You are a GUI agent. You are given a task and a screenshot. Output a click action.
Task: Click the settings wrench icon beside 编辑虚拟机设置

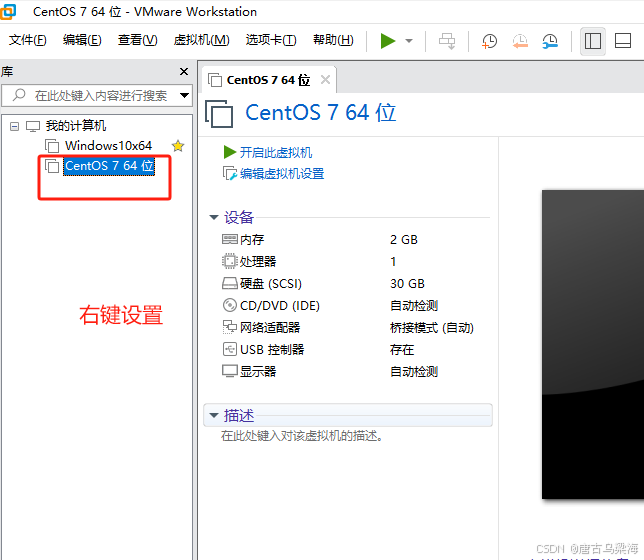pyautogui.click(x=230, y=173)
